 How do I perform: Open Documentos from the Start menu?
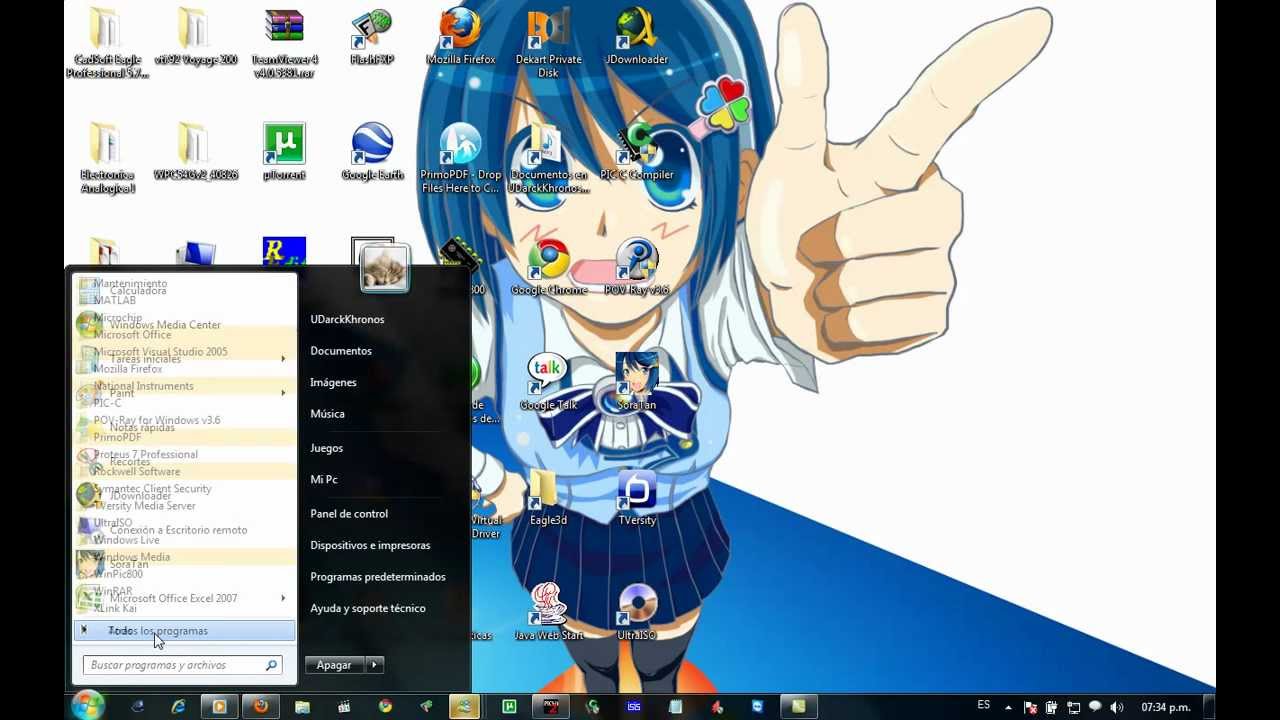point(341,351)
